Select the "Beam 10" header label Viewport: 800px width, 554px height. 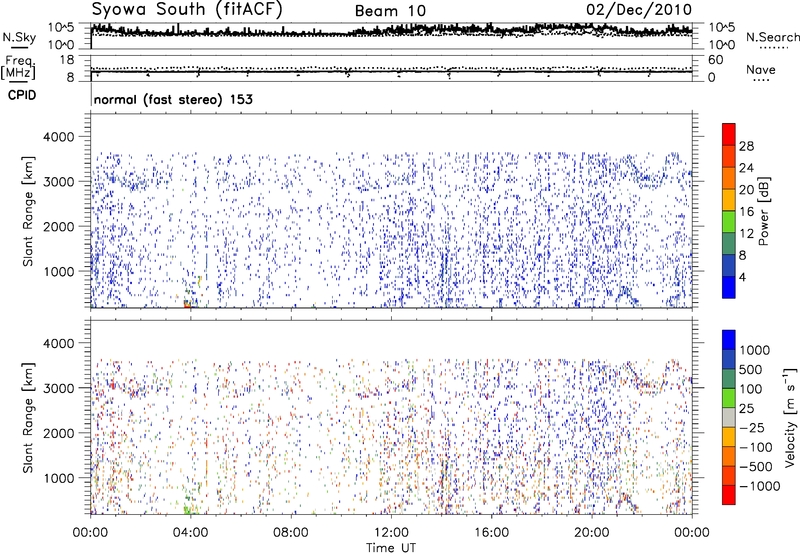coord(390,11)
